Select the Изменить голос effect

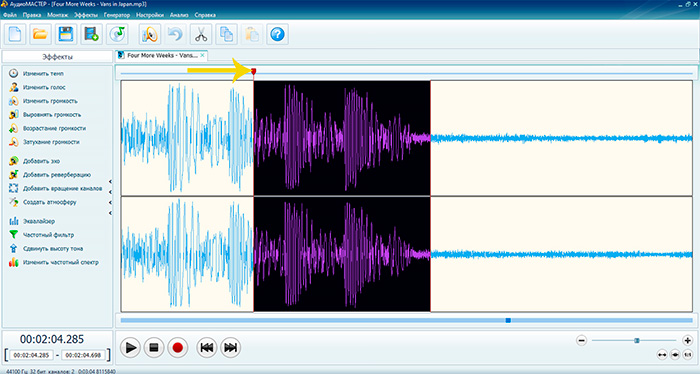coord(38,87)
